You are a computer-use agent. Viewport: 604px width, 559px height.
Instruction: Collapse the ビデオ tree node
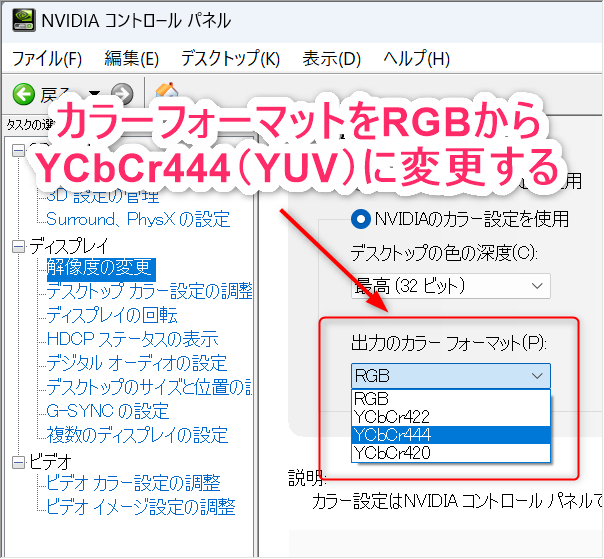(18, 462)
